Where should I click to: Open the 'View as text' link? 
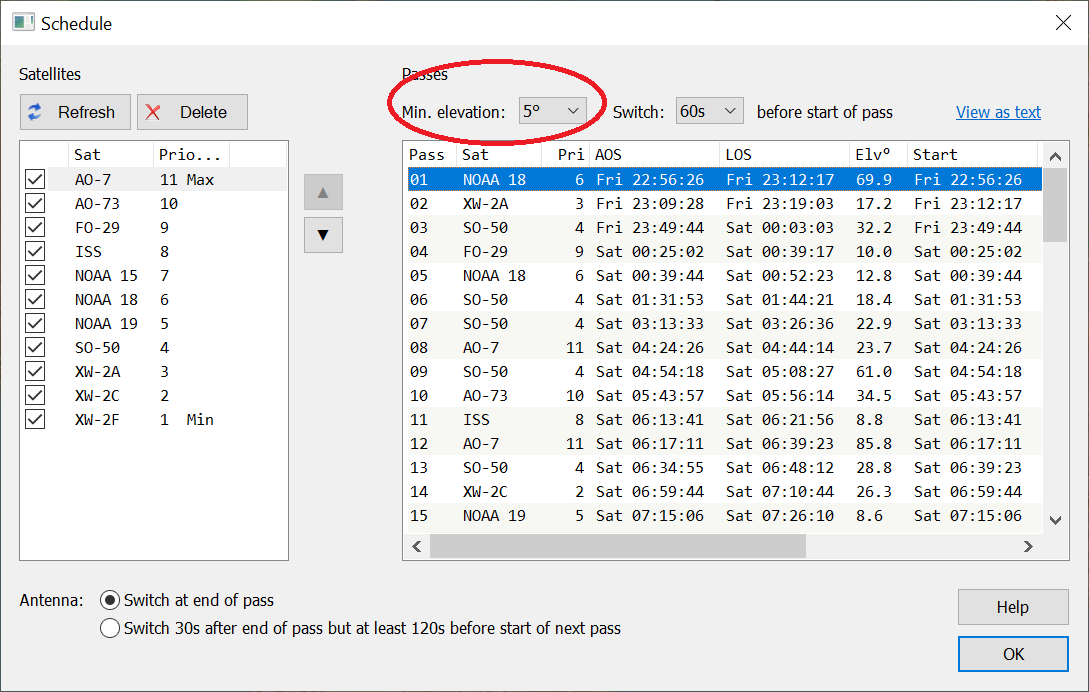(x=998, y=112)
